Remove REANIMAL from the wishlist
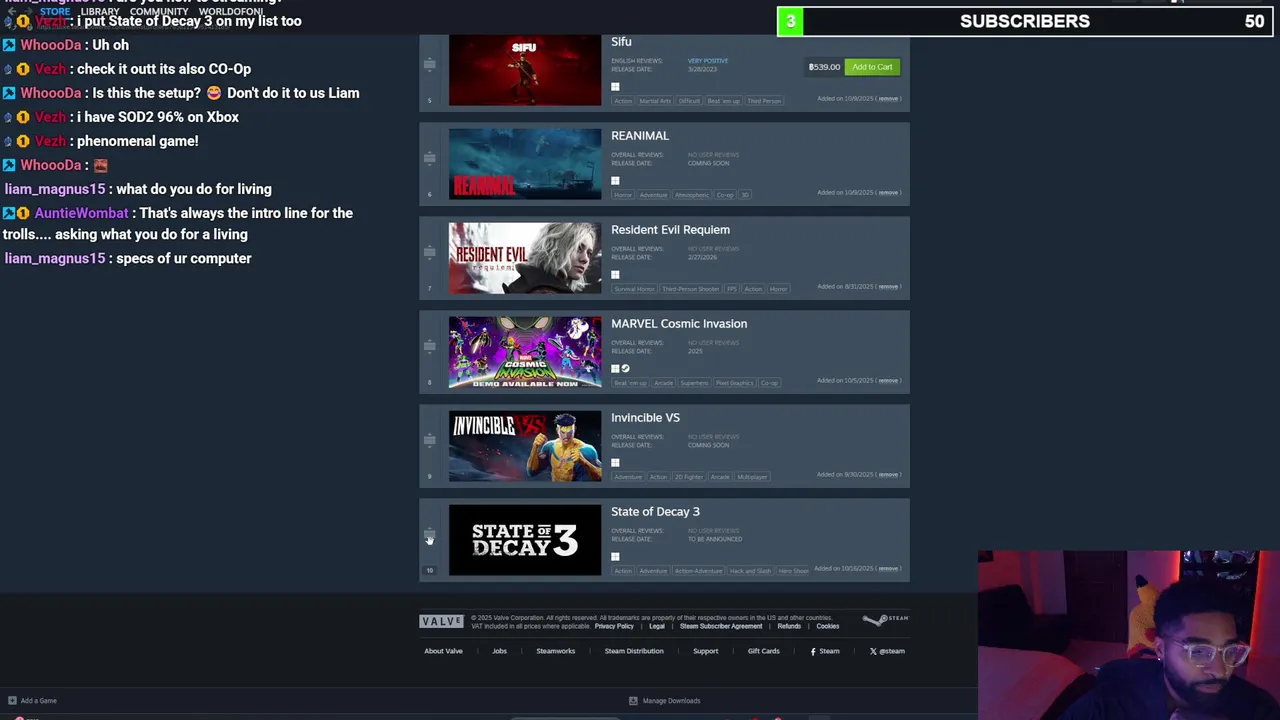Image resolution: width=1280 pixels, height=720 pixels. pyautogui.click(x=888, y=193)
